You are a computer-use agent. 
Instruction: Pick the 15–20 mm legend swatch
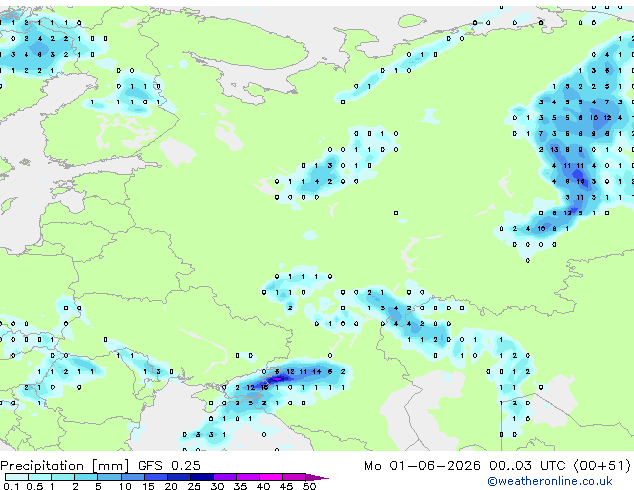click(156, 477)
